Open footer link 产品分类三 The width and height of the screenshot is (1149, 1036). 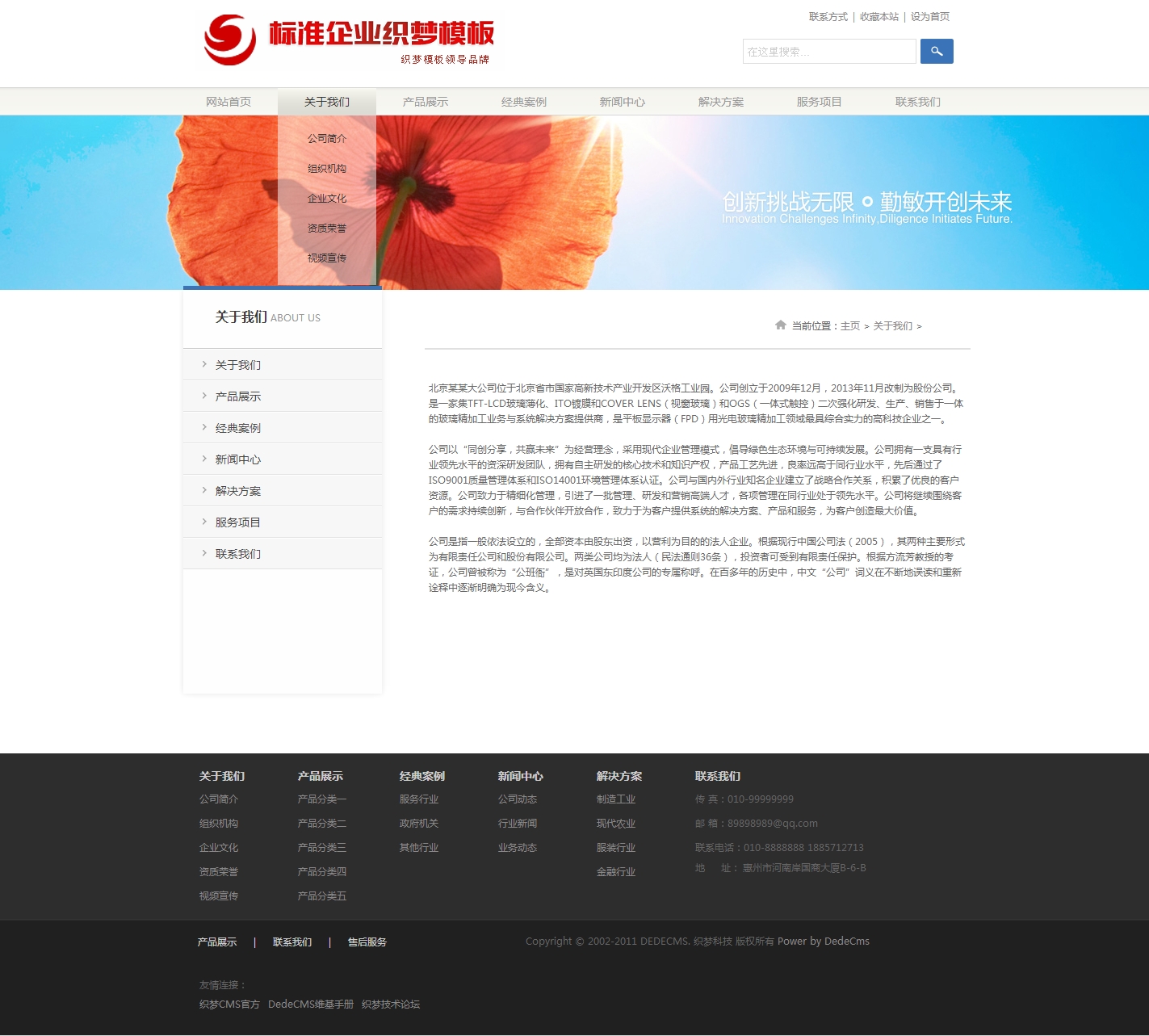322,848
